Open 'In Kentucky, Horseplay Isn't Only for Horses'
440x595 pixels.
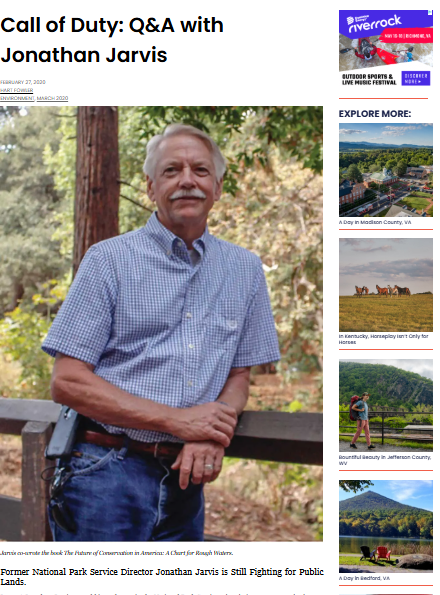[x=383, y=339]
